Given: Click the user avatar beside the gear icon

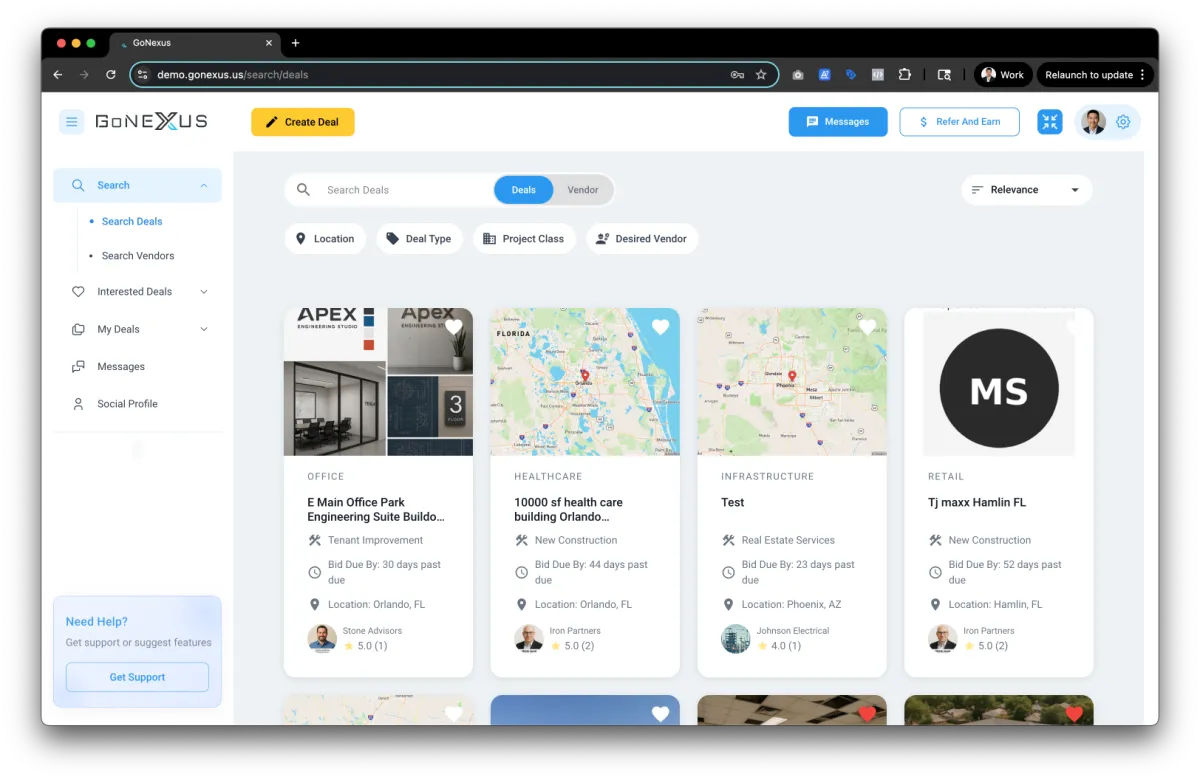Looking at the screenshot, I should coord(1093,122).
